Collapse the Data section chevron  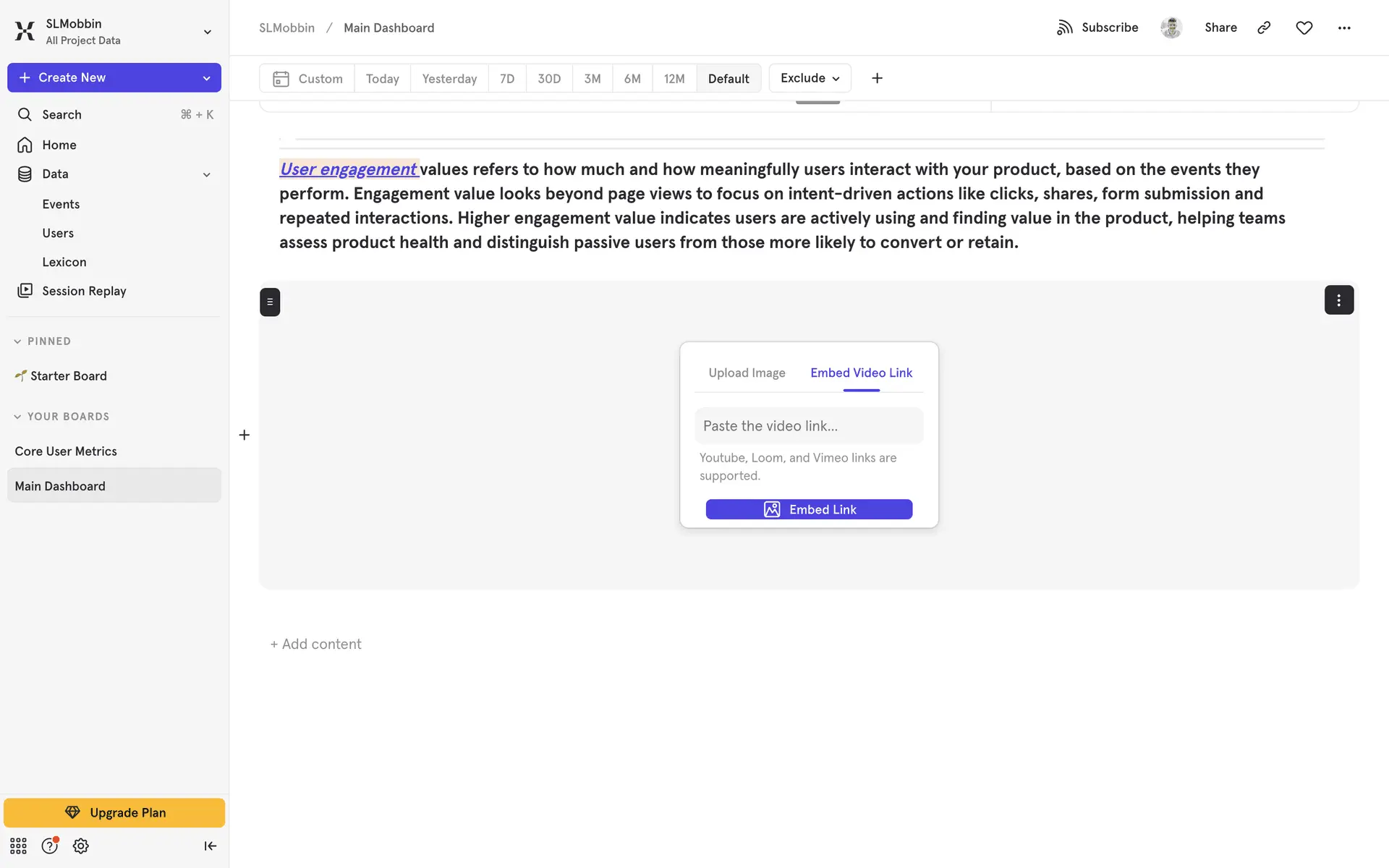pyautogui.click(x=206, y=174)
